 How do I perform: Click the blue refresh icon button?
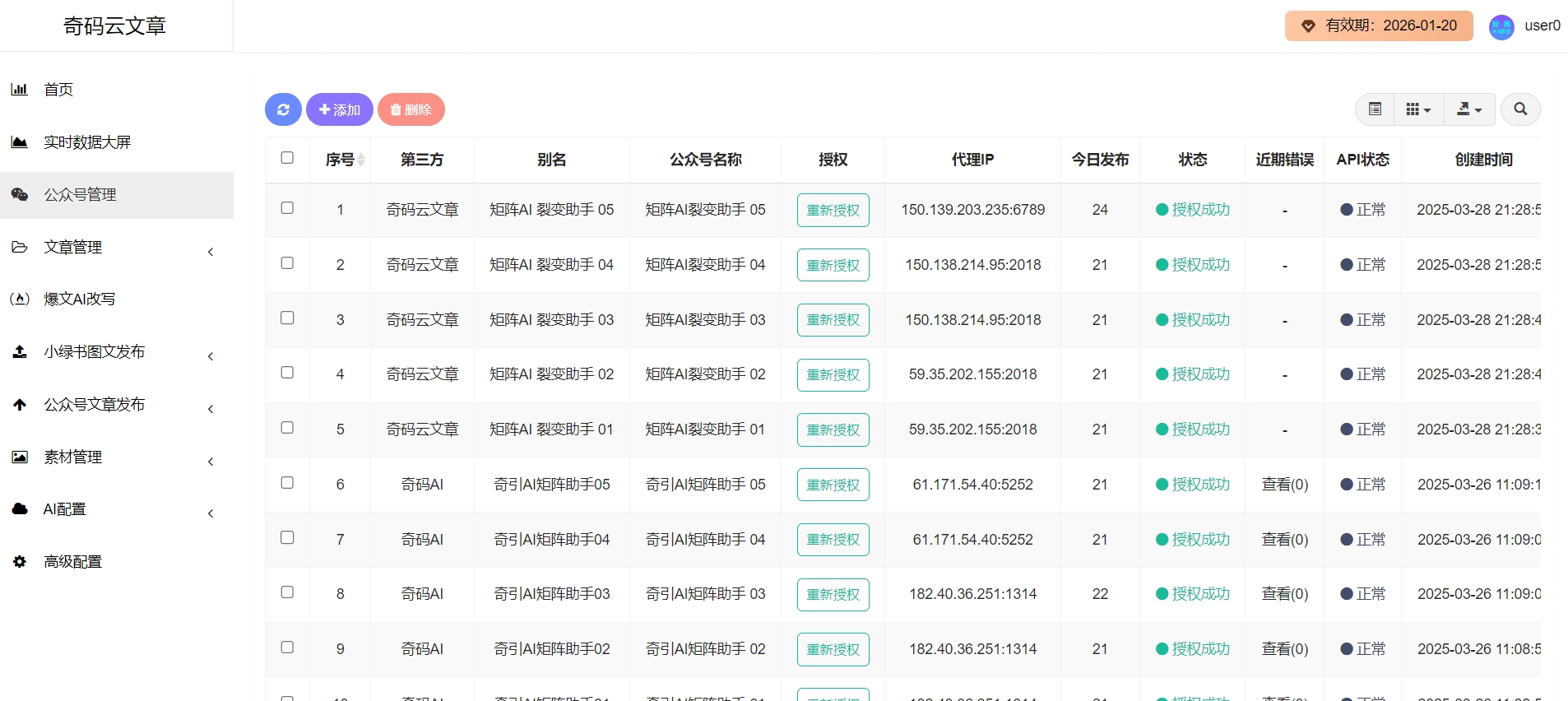click(283, 109)
